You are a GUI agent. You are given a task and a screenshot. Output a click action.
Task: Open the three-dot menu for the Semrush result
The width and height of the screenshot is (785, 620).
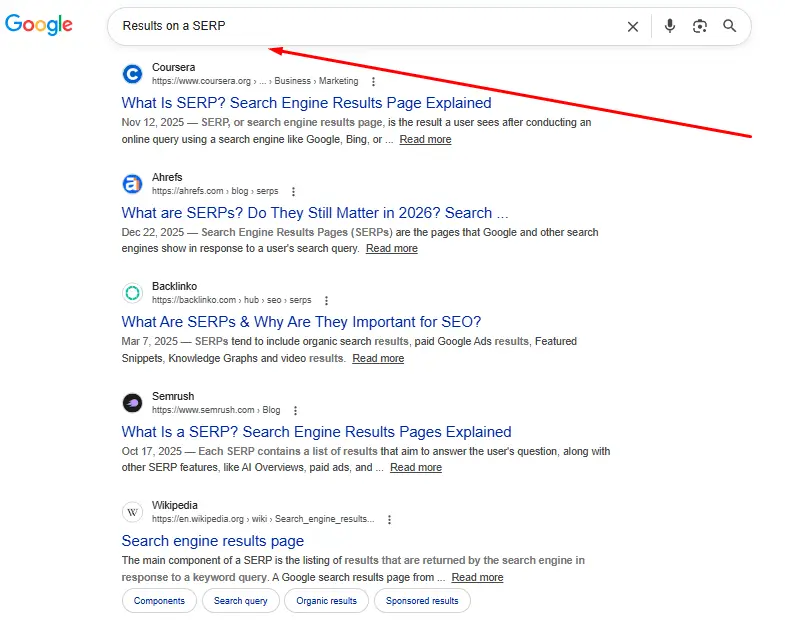[x=295, y=411]
